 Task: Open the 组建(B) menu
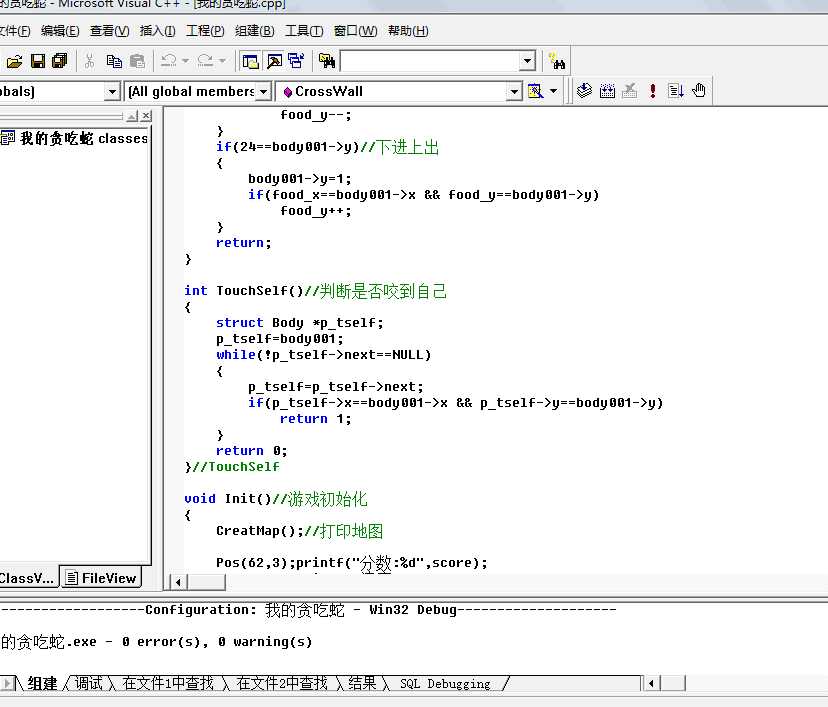pyautogui.click(x=255, y=31)
